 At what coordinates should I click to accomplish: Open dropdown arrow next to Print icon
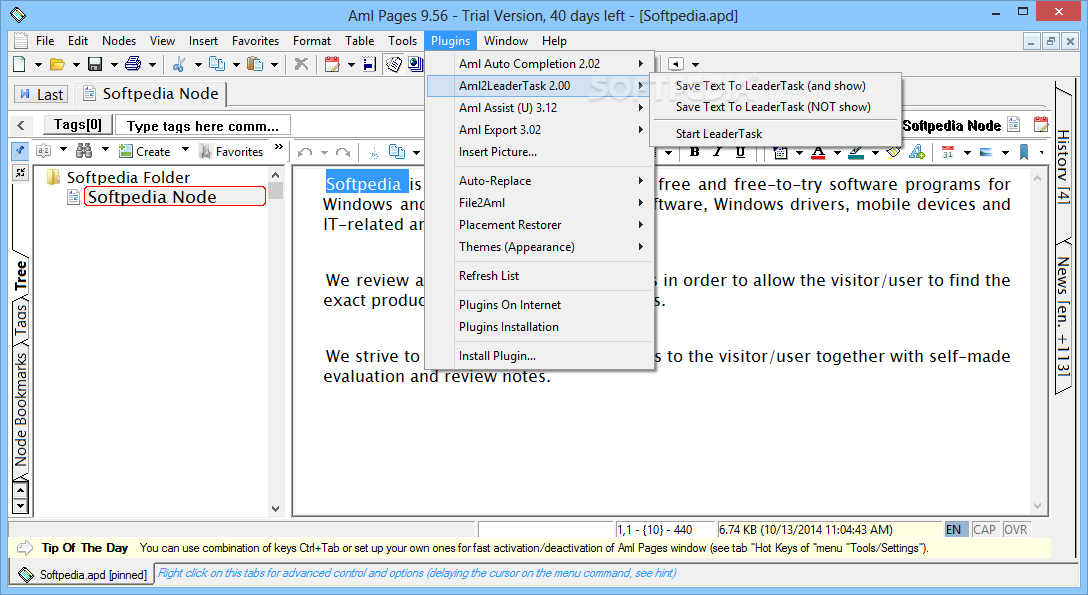pos(153,65)
